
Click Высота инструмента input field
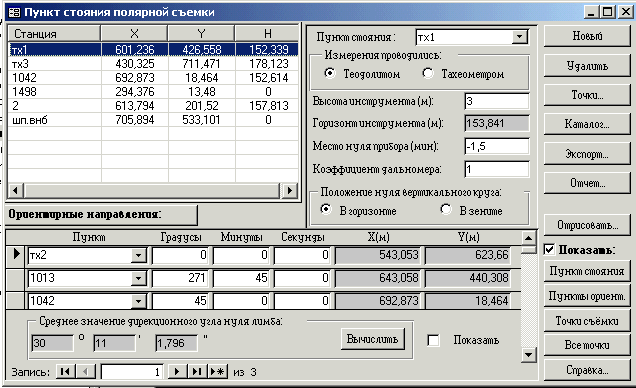[x=497, y=101]
